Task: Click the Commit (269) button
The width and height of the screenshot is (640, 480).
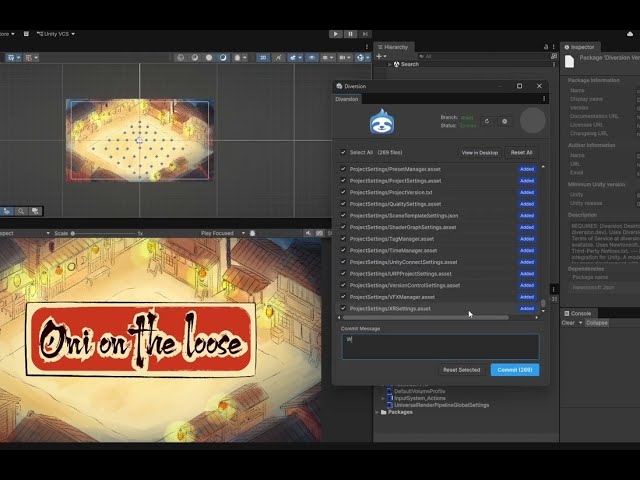Action: point(515,370)
